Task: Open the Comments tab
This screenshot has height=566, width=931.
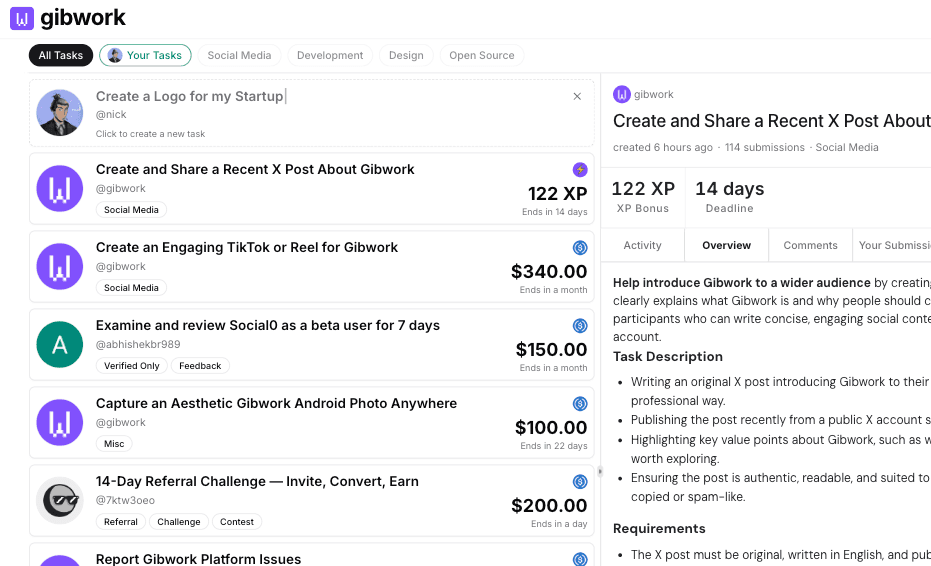Action: [810, 245]
